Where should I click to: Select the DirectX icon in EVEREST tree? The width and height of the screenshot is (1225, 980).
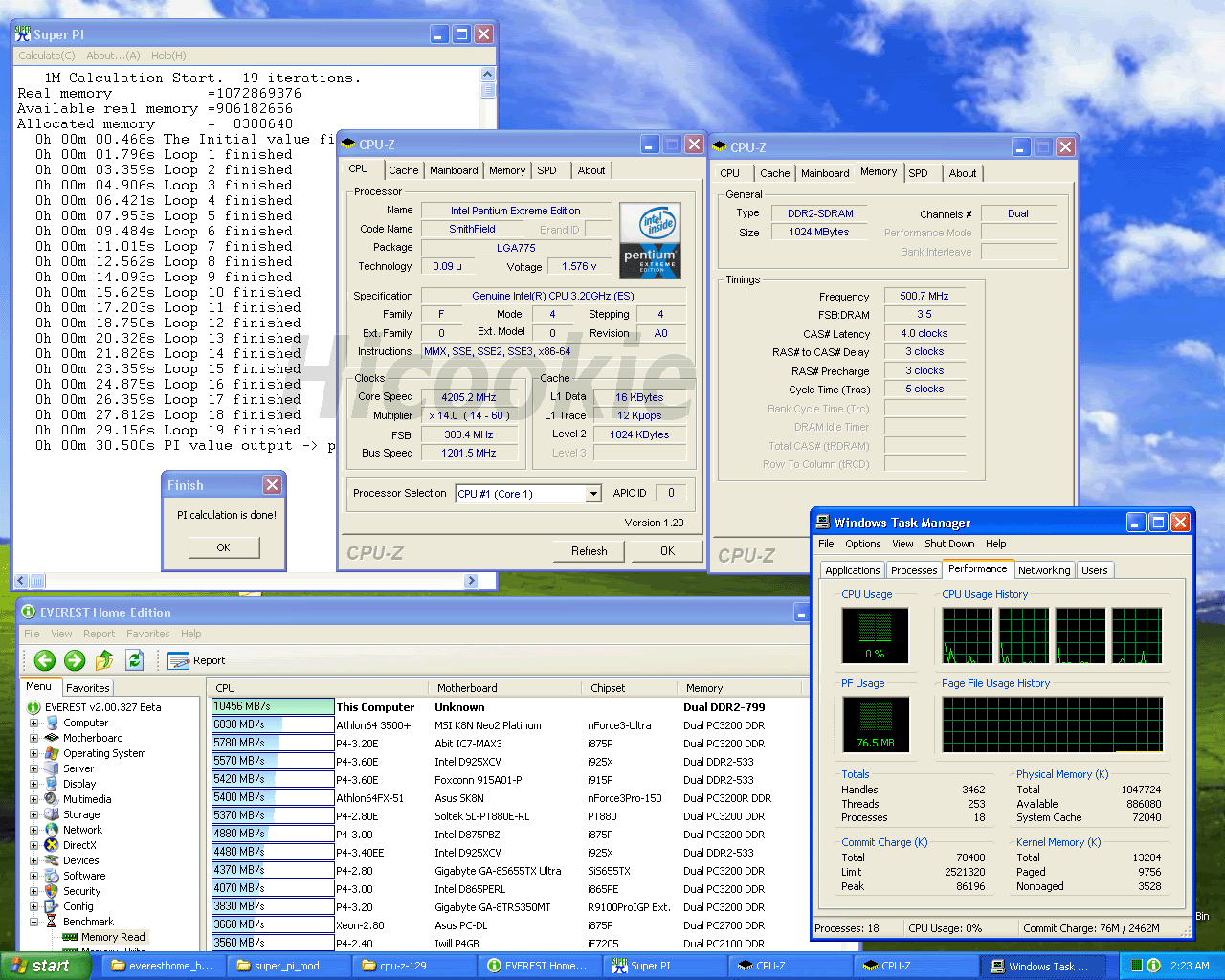(x=52, y=845)
